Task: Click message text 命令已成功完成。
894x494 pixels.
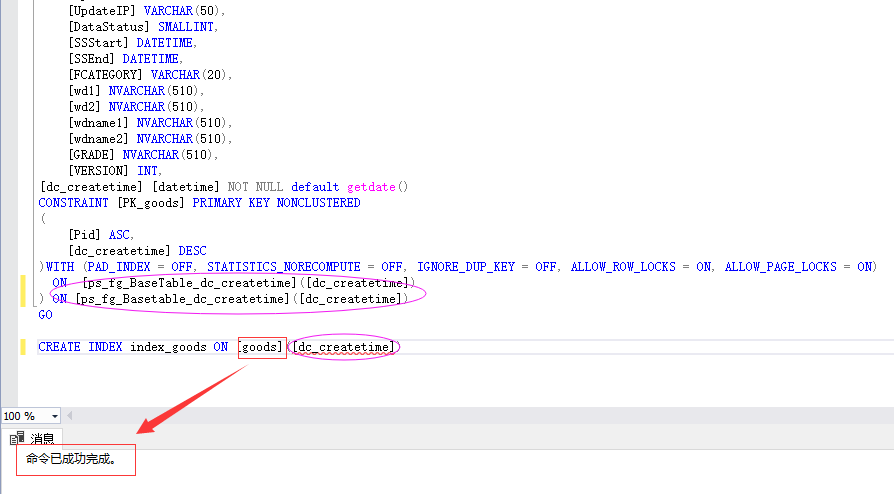Action: coord(71,459)
